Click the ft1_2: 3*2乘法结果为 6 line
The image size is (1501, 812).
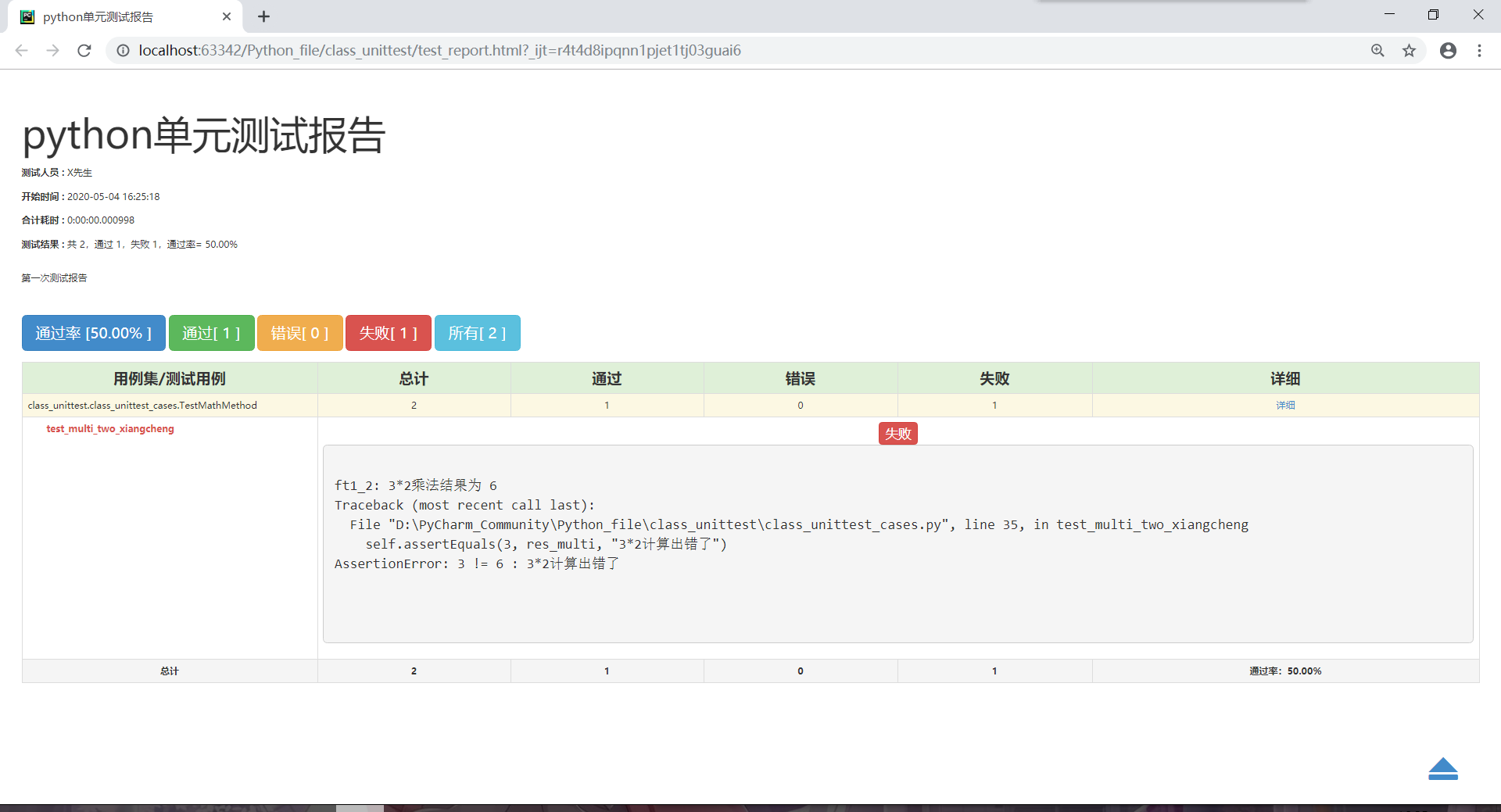(x=416, y=486)
